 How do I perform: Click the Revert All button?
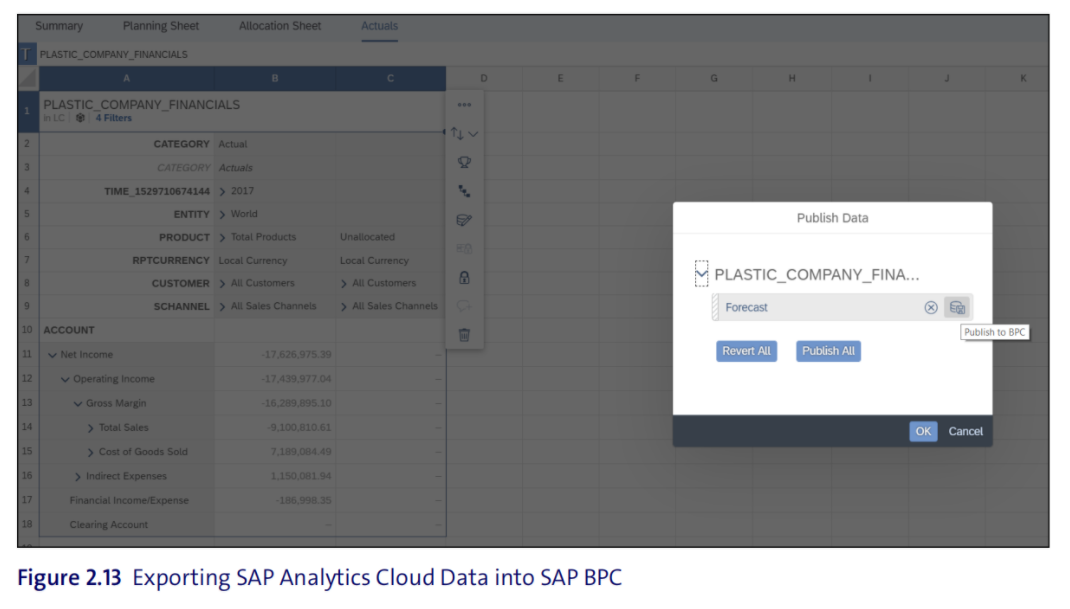click(x=747, y=351)
